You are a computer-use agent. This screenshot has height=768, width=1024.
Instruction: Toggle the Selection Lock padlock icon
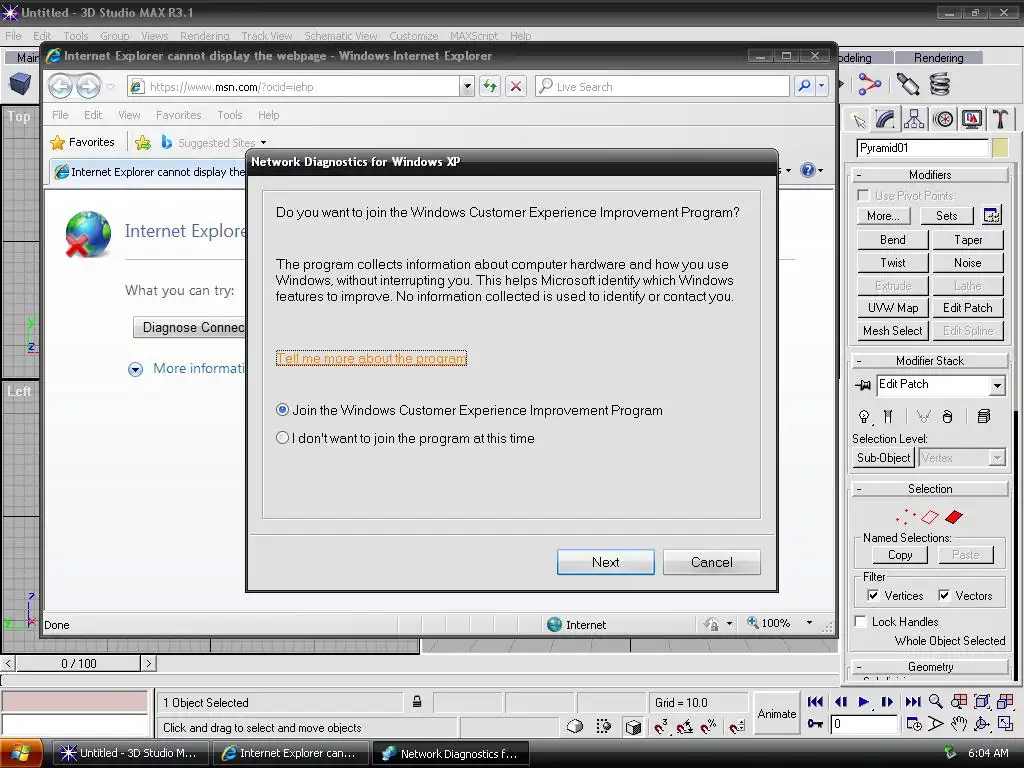coord(417,702)
